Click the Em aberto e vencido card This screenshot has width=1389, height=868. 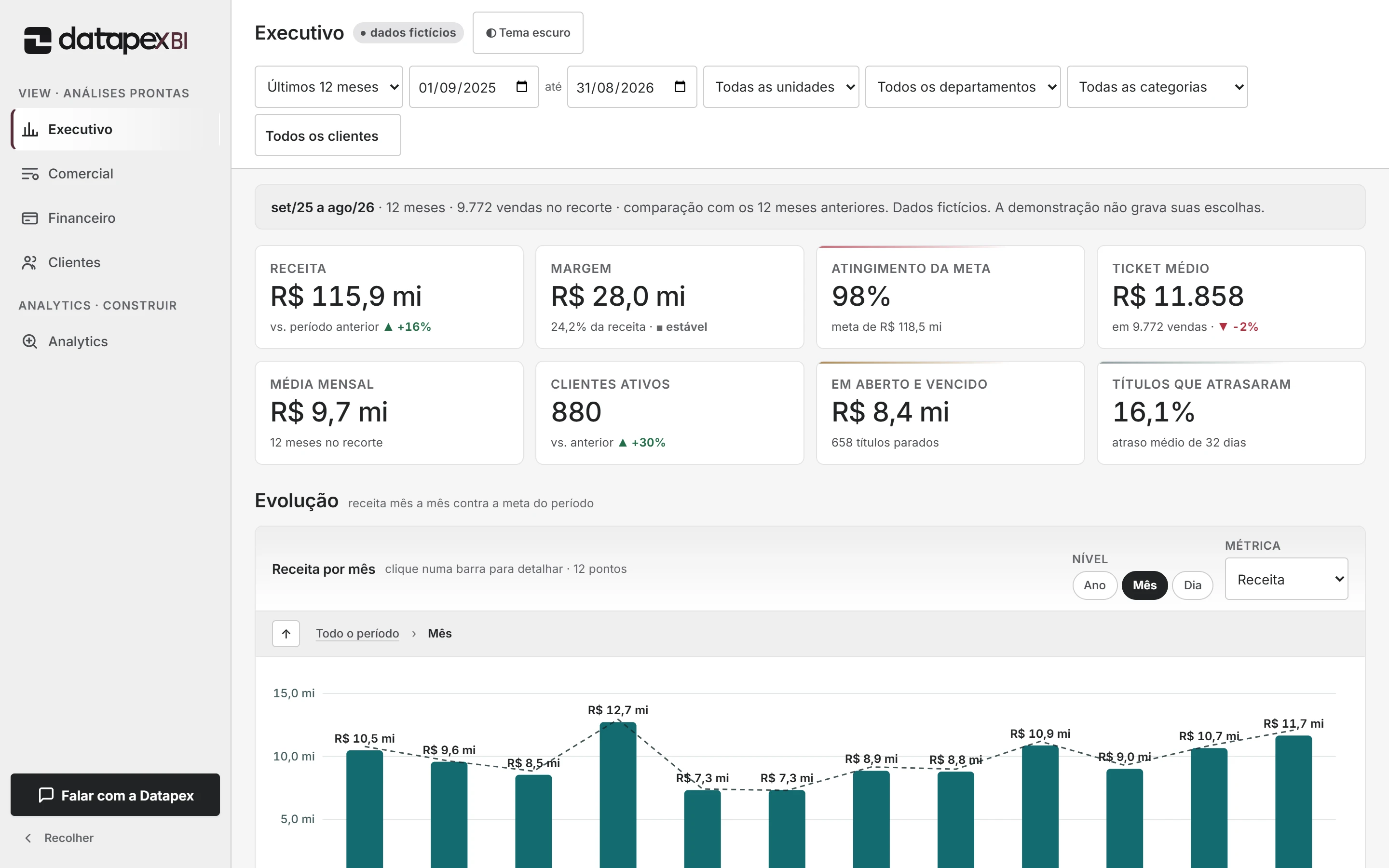pyautogui.click(x=951, y=413)
